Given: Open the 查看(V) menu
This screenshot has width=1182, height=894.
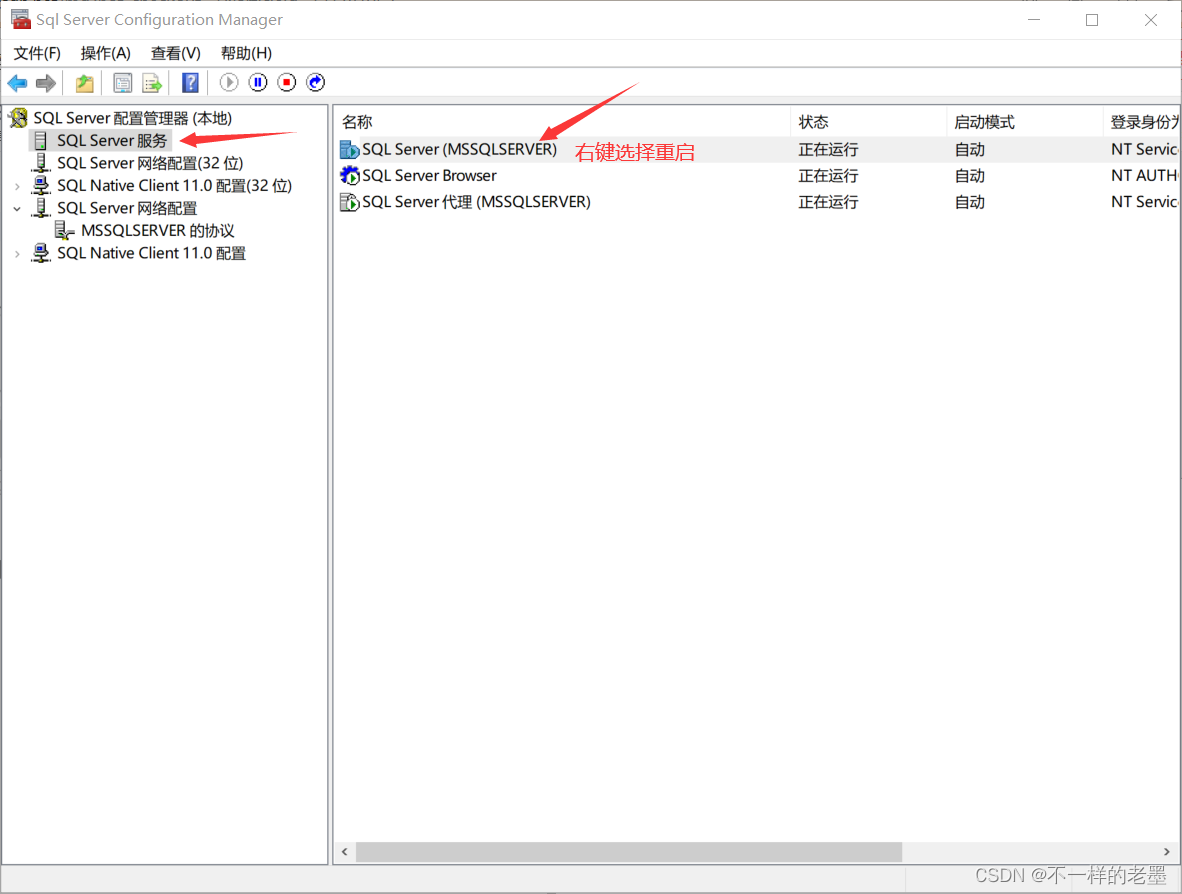Looking at the screenshot, I should (174, 53).
